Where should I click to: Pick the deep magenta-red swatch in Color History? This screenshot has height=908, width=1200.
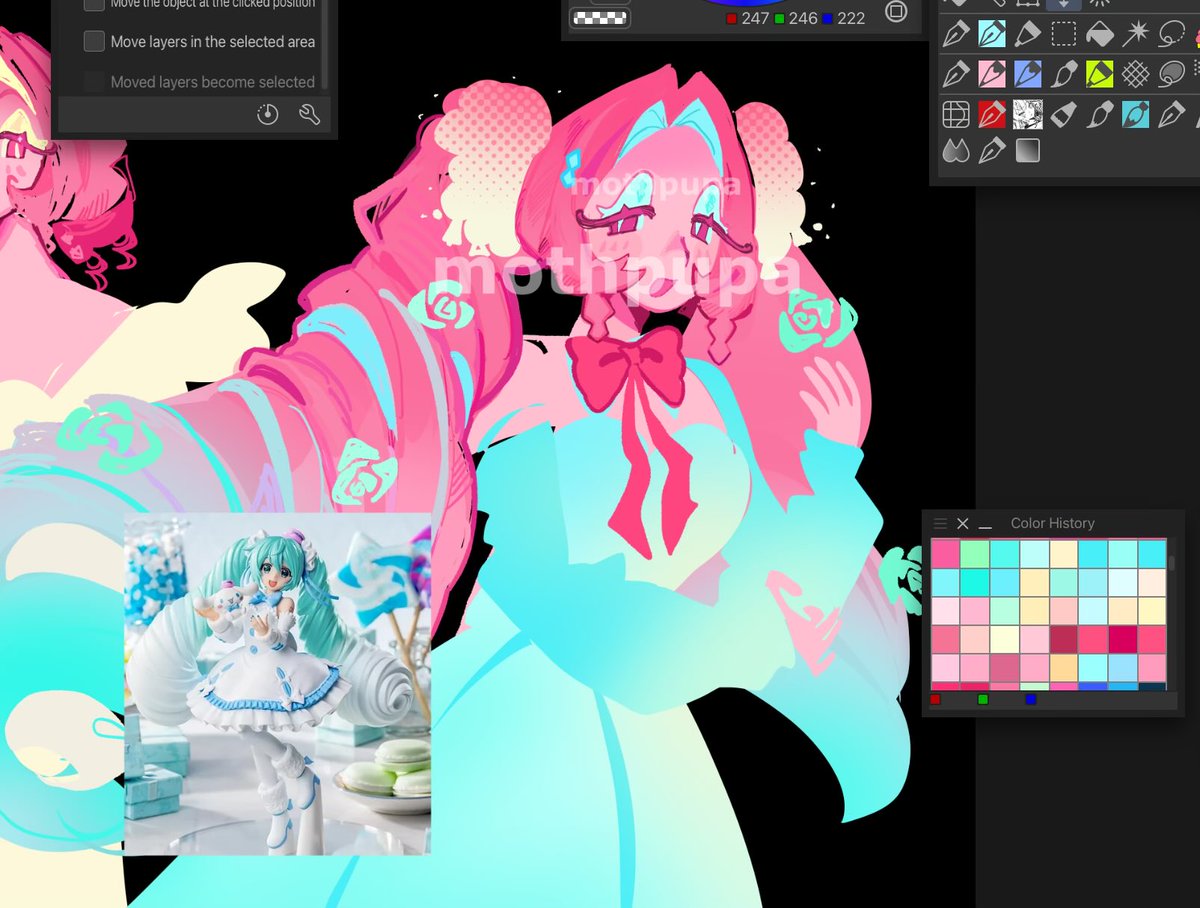coord(1123,639)
